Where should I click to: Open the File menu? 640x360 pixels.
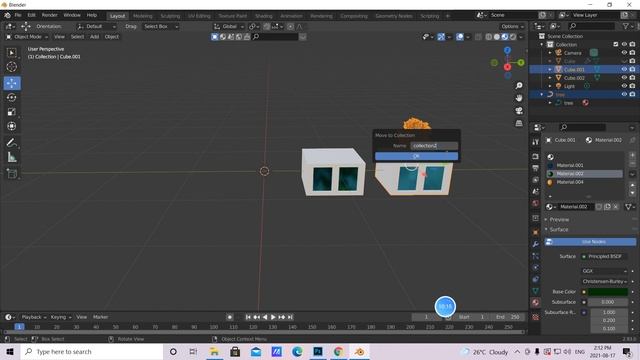(x=18, y=15)
